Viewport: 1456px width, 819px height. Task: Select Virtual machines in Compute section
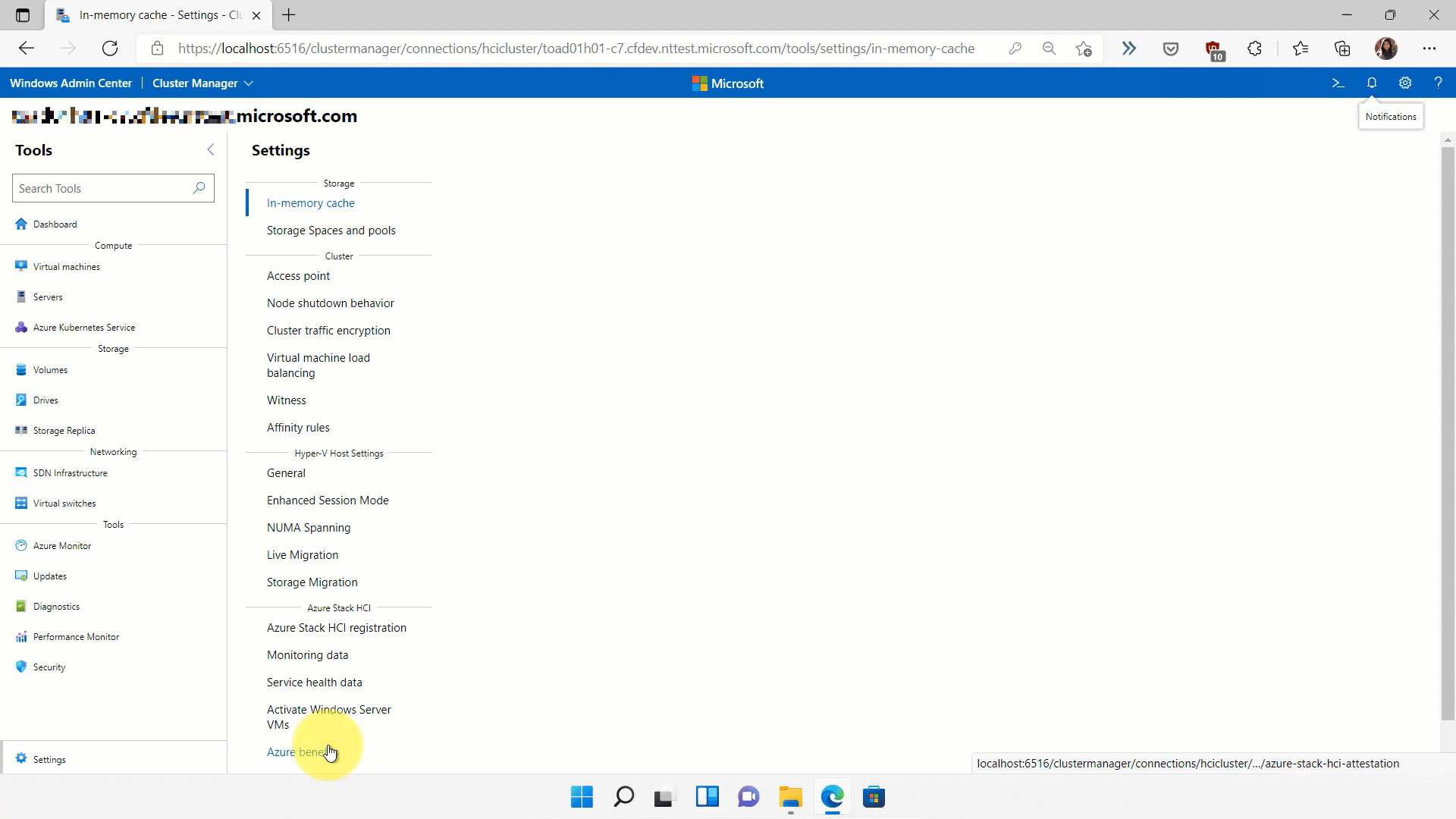(66, 266)
